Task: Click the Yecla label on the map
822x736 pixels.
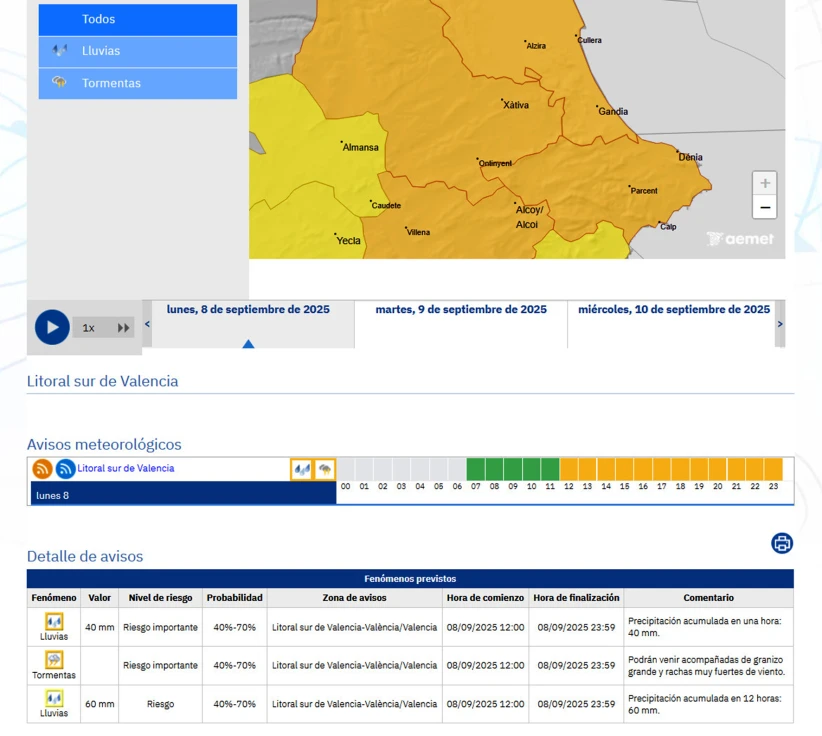Action: [348, 241]
